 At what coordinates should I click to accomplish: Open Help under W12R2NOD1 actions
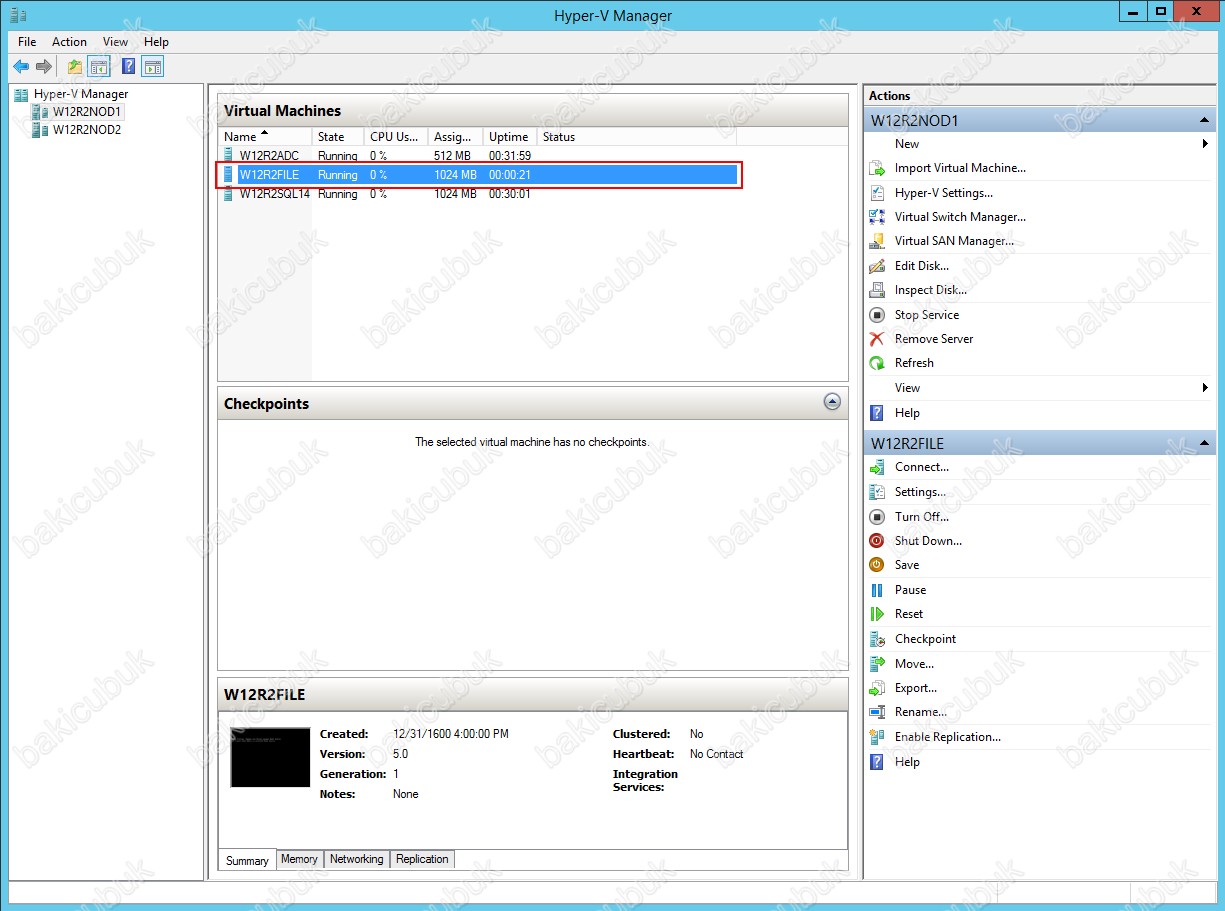[907, 413]
